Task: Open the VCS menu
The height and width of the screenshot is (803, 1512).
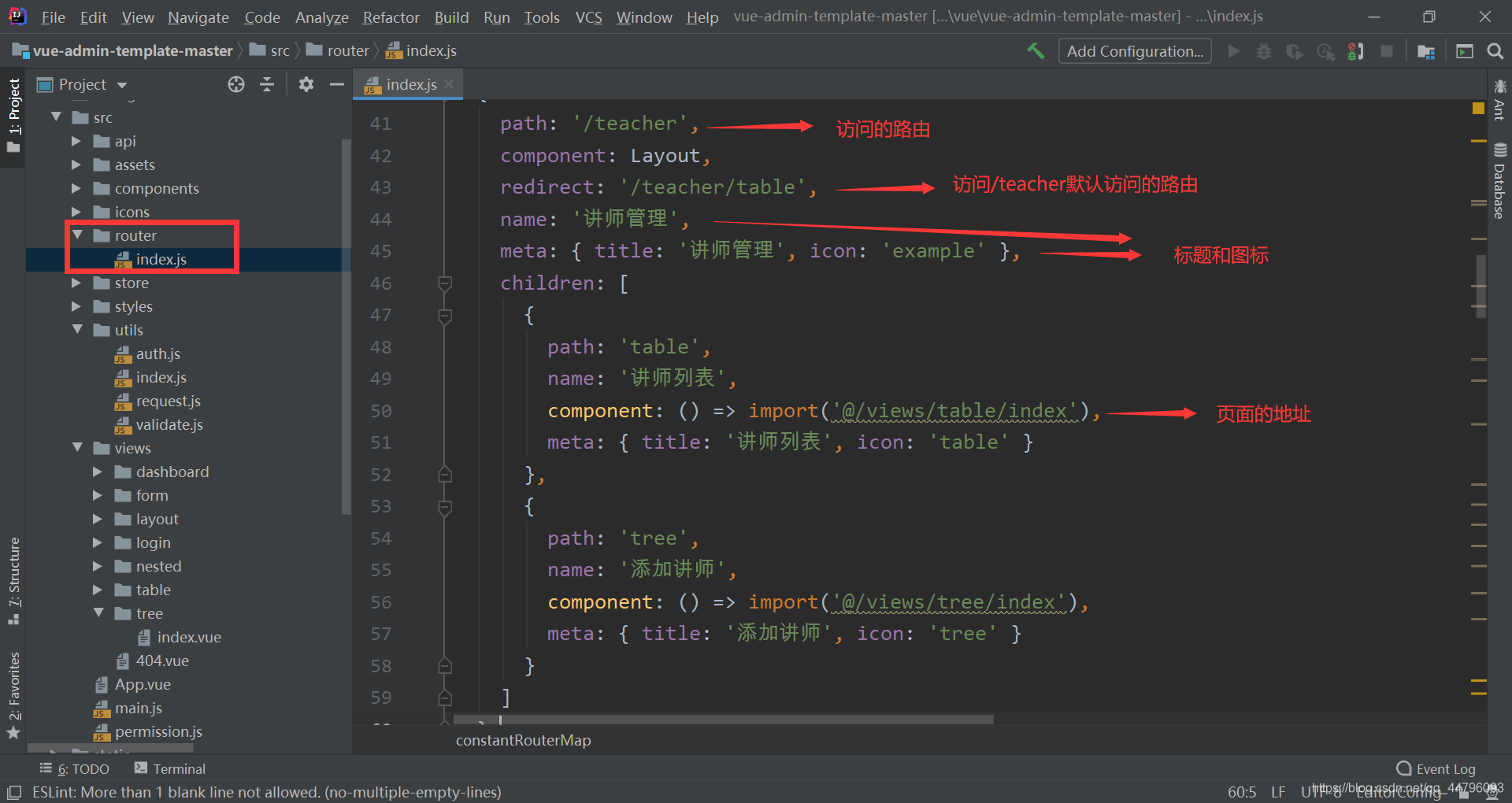Action: tap(588, 17)
